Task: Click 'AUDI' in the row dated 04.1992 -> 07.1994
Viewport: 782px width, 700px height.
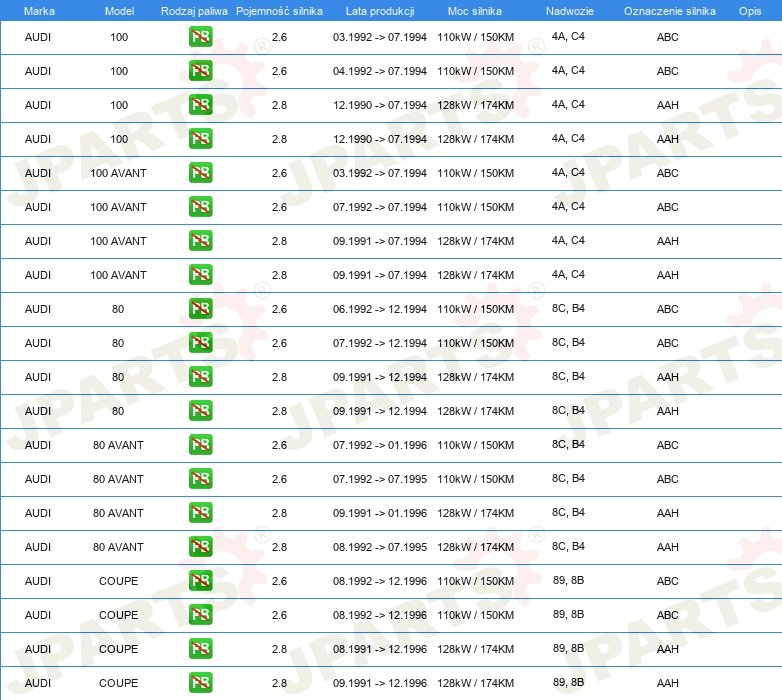Action: [x=38, y=71]
